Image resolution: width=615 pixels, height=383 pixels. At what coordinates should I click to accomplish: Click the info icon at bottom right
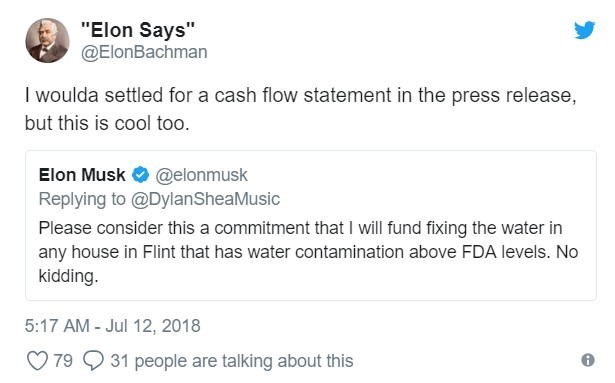click(588, 360)
